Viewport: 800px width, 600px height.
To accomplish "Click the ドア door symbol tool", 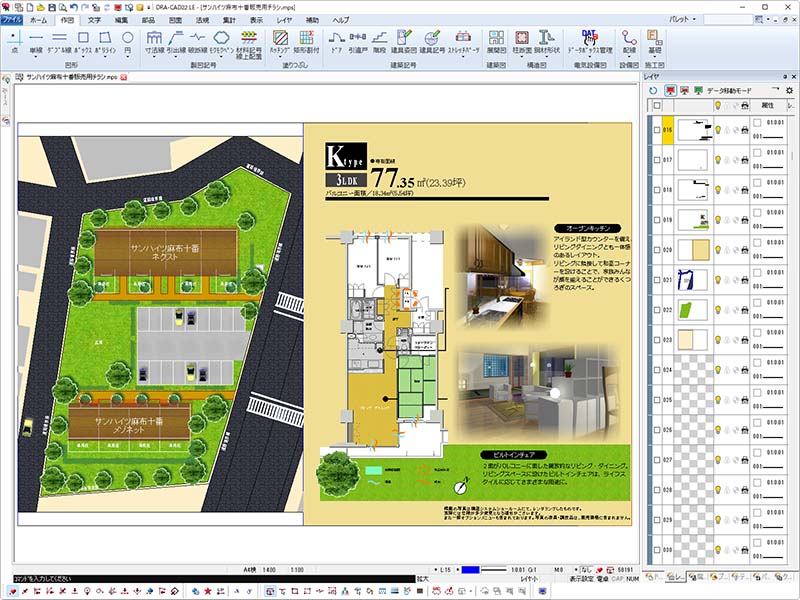I will pos(335,40).
